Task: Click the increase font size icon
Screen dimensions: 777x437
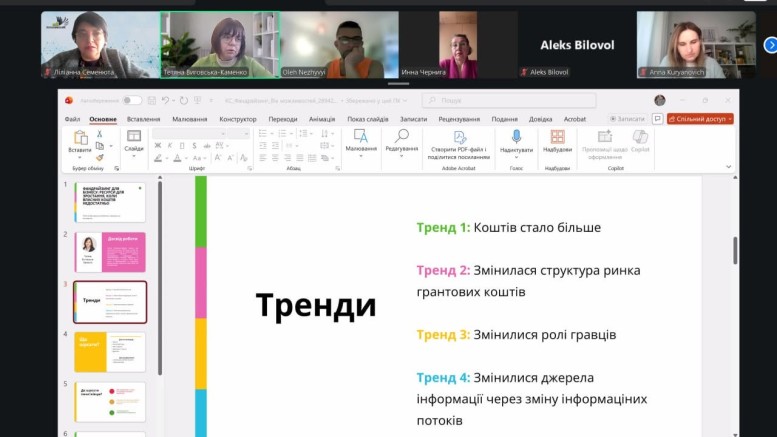Action: tap(218, 158)
